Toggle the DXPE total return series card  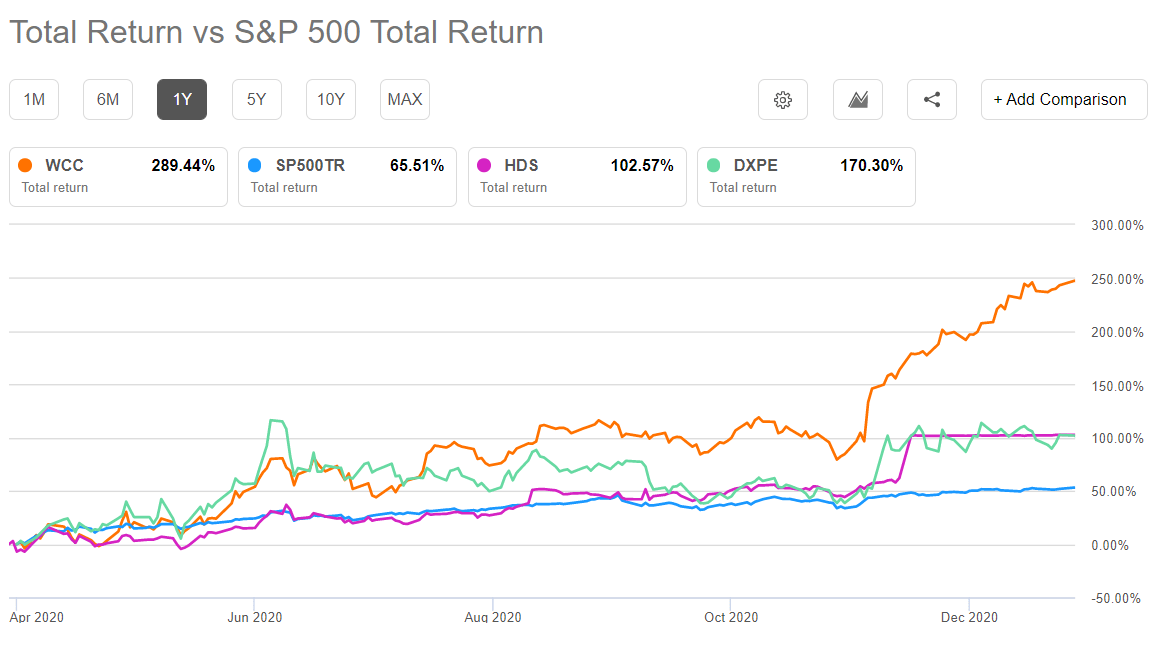[x=806, y=177]
